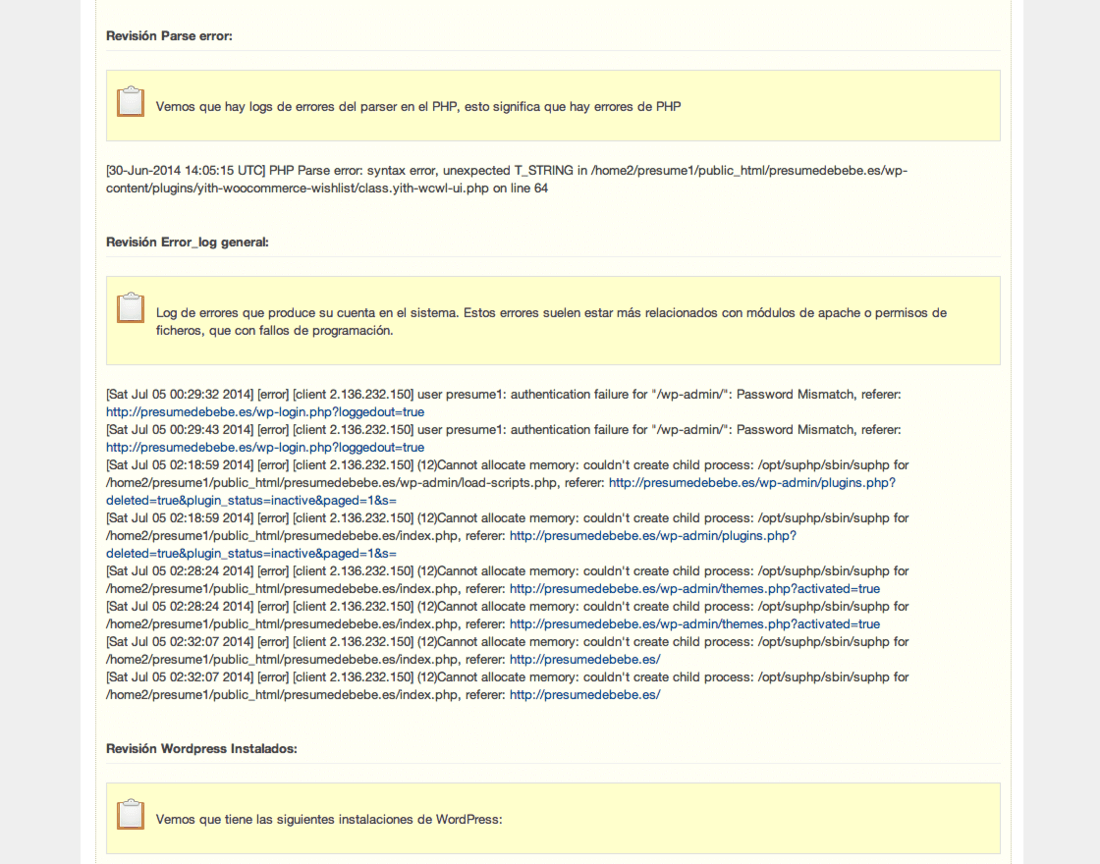This screenshot has height=864, width=1100.
Task: Click the 'Log de errores que produce su cuenta' note text
Action: pos(551,321)
